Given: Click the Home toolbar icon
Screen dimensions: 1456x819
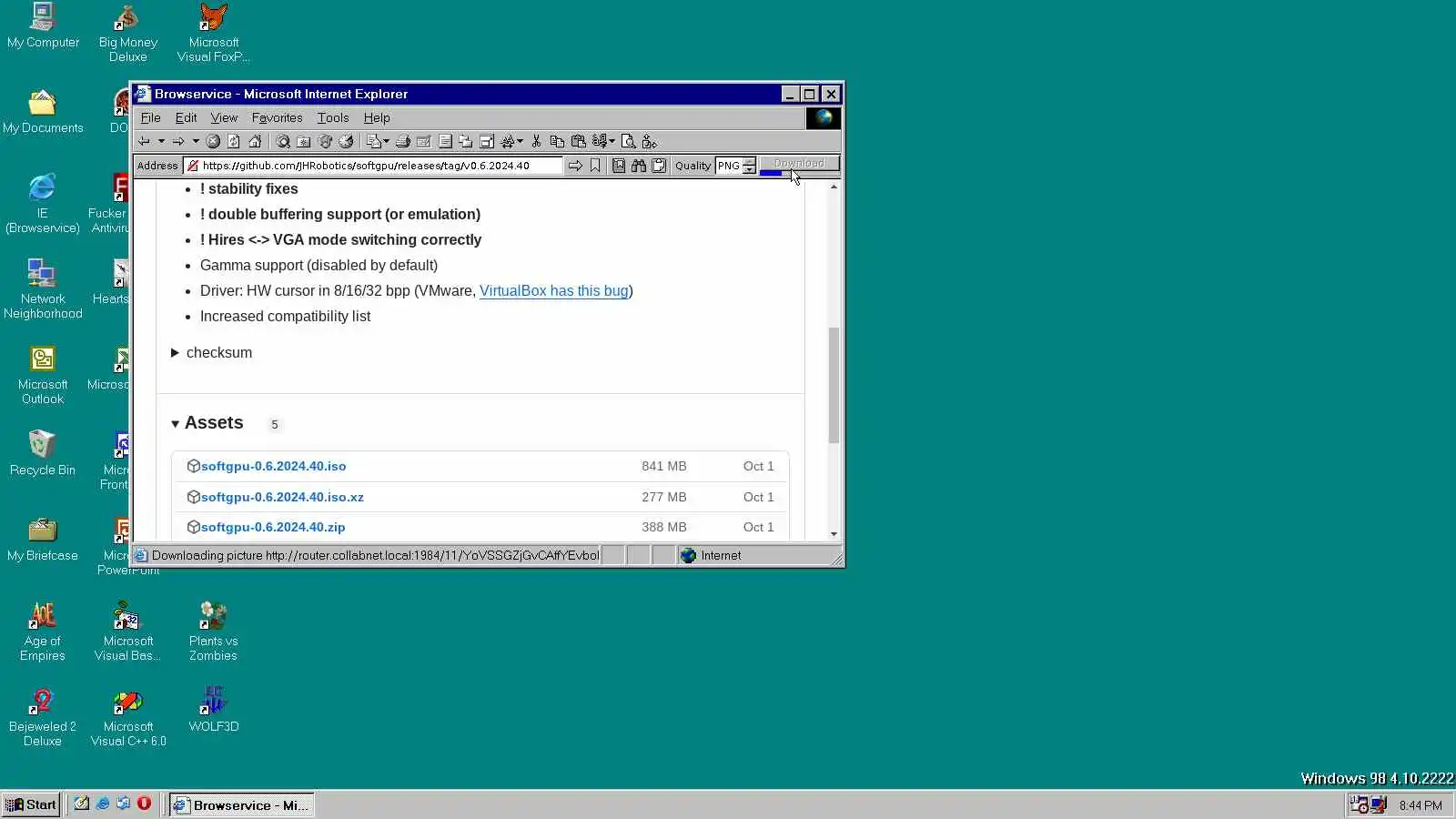Looking at the screenshot, I should [x=255, y=141].
